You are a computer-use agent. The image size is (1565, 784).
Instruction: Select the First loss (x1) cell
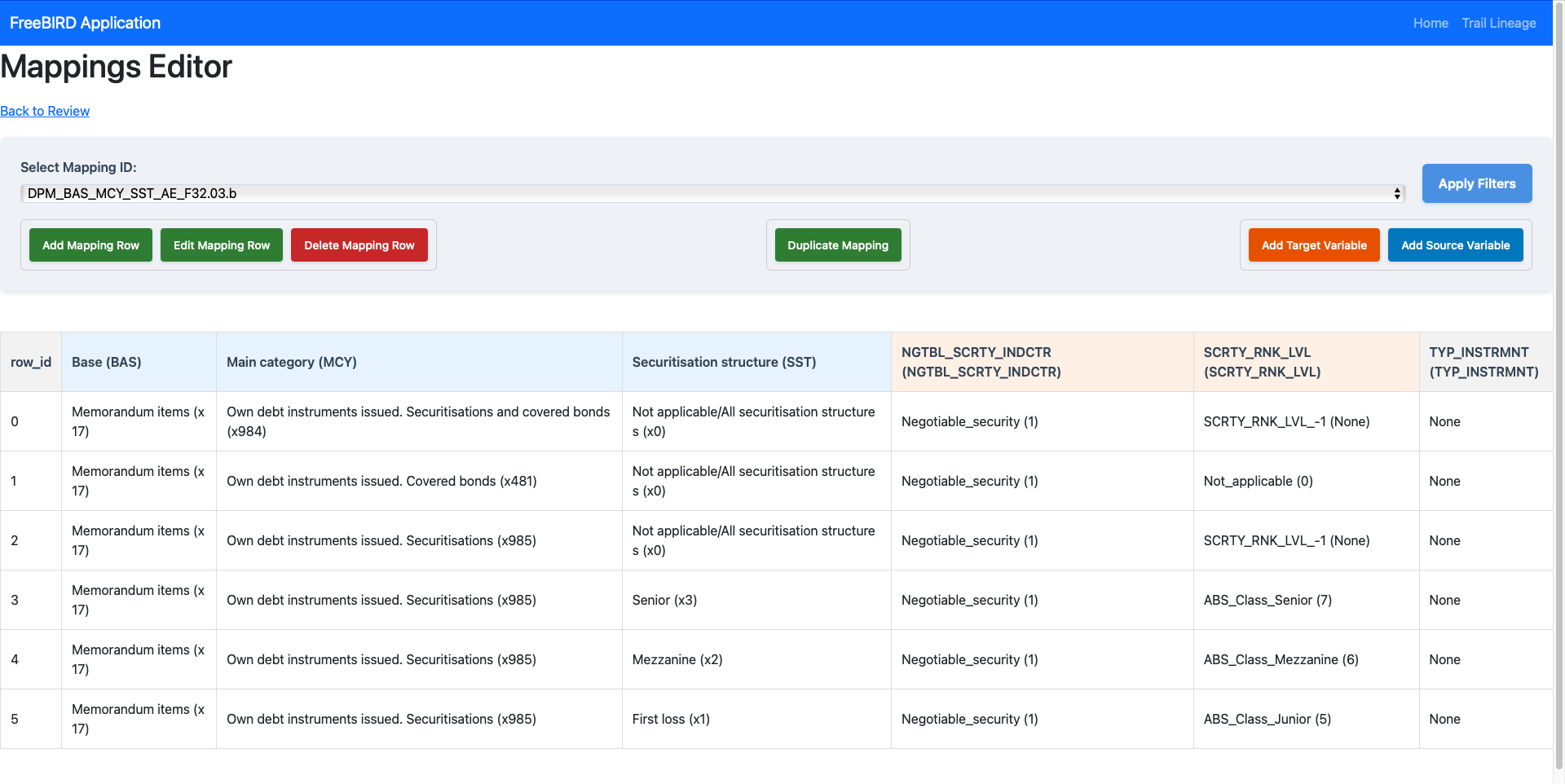[x=671, y=720]
